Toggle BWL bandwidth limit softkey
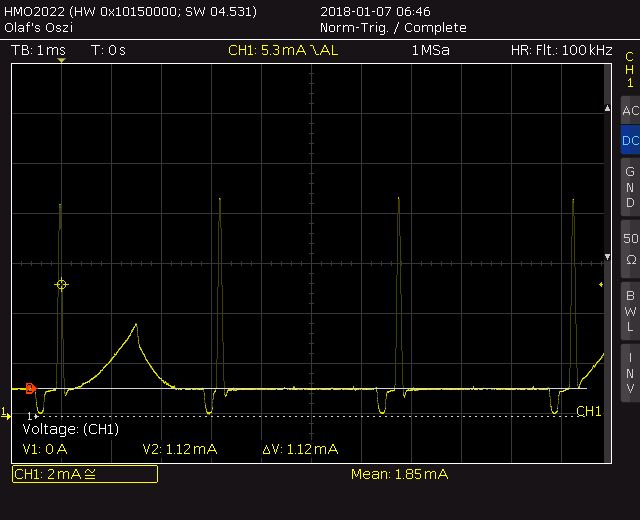Screen dimensions: 640x520 (630, 311)
